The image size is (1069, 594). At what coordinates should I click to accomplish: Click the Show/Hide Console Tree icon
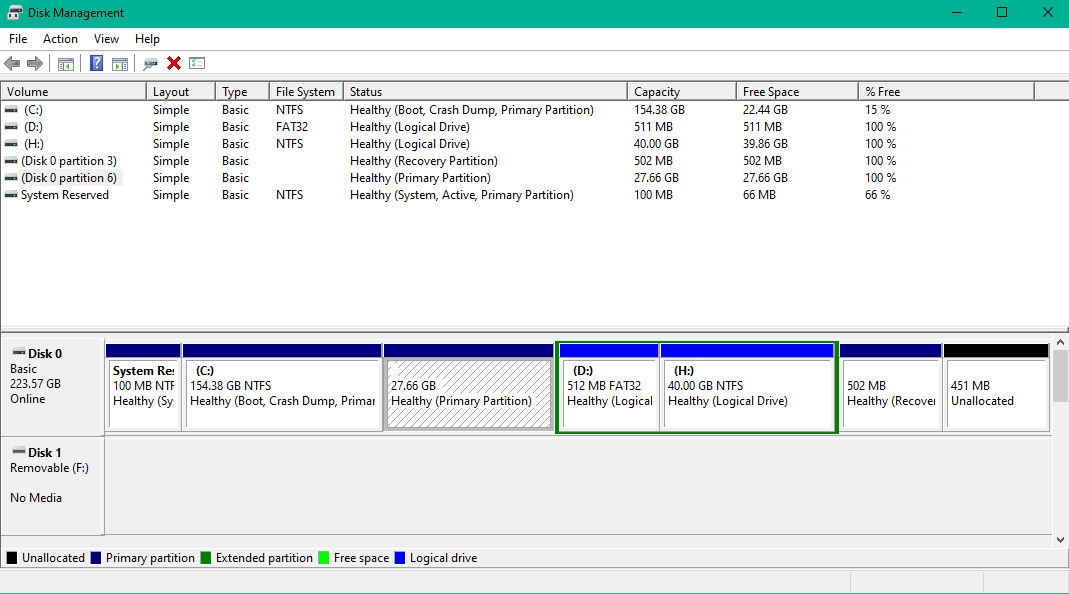pos(65,63)
